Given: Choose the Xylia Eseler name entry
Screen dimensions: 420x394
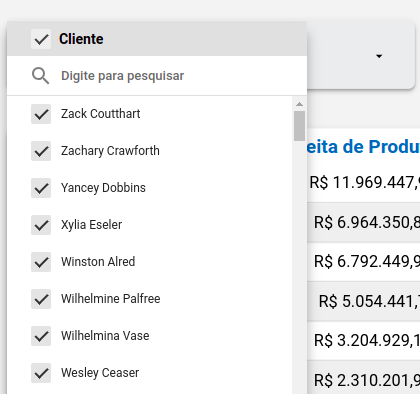Looking at the screenshot, I should pos(91,225).
